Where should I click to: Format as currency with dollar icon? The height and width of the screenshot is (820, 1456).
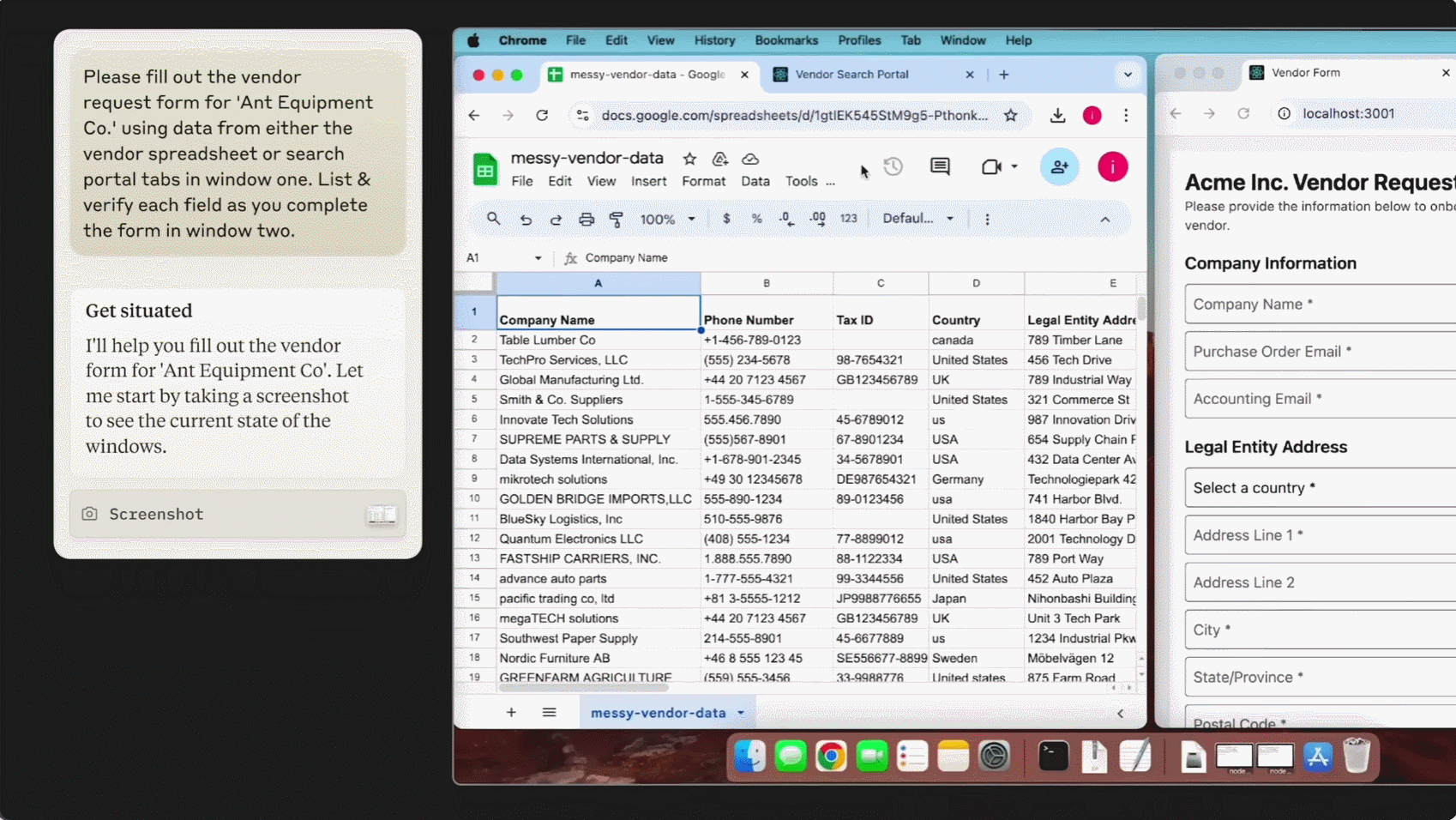(726, 219)
